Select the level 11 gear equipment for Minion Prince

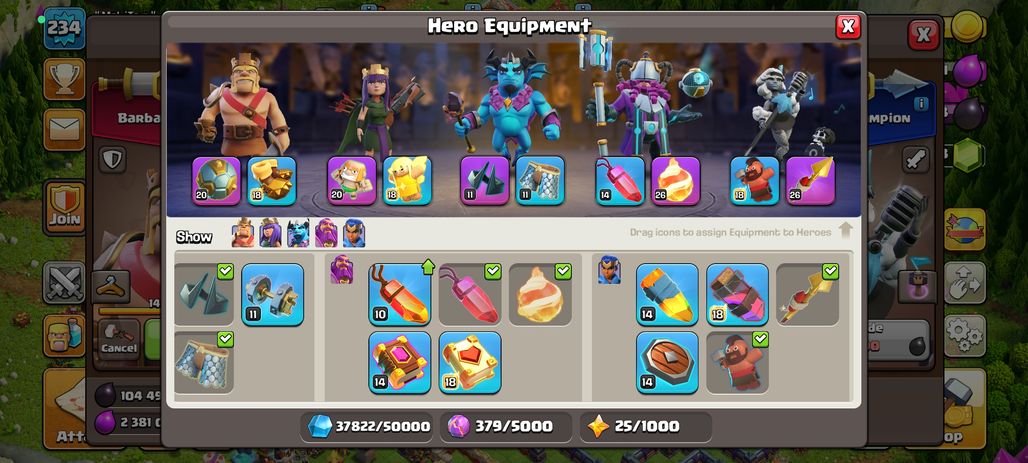tap(273, 294)
